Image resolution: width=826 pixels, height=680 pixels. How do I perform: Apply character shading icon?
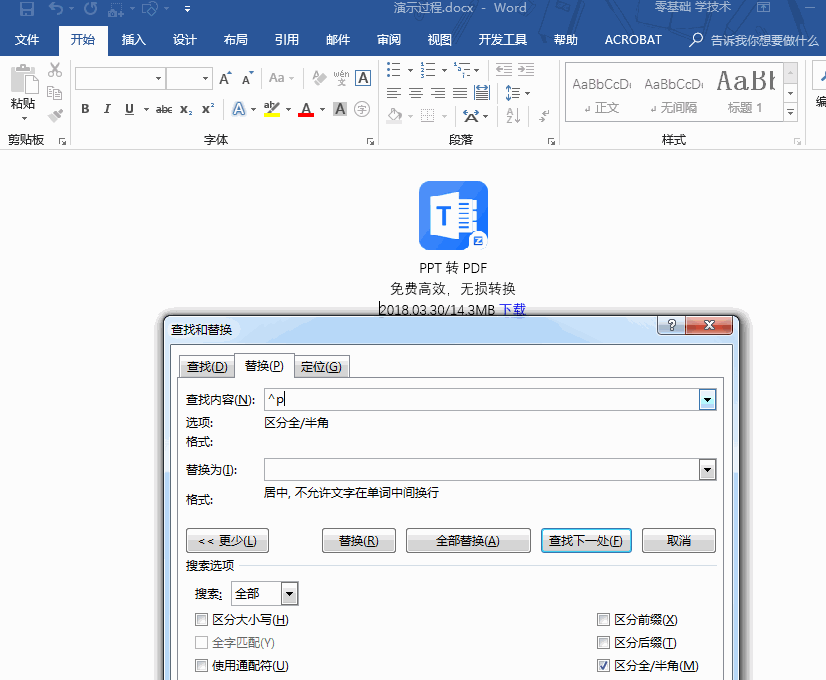pos(340,109)
